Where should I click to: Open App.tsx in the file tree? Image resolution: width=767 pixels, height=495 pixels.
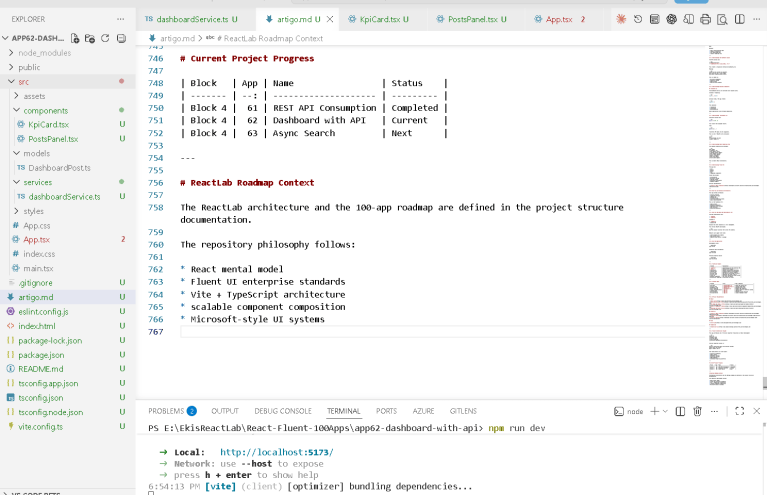pos(37,240)
